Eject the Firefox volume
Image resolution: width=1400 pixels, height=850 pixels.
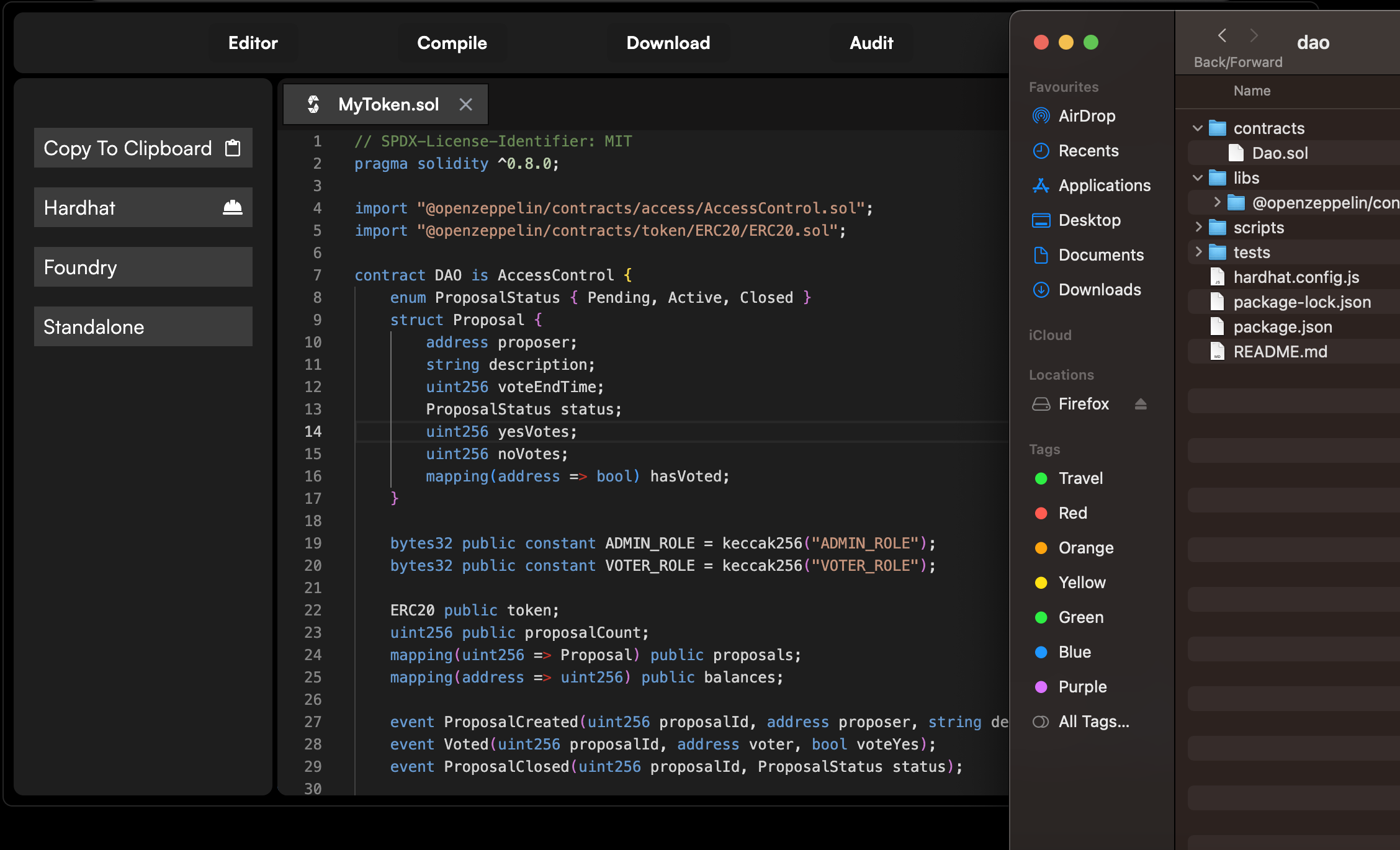coord(1141,405)
